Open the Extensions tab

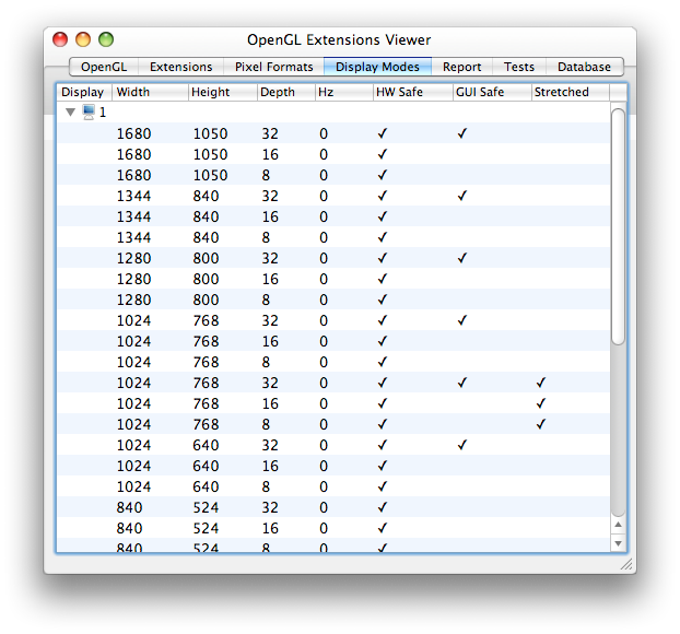[181, 67]
